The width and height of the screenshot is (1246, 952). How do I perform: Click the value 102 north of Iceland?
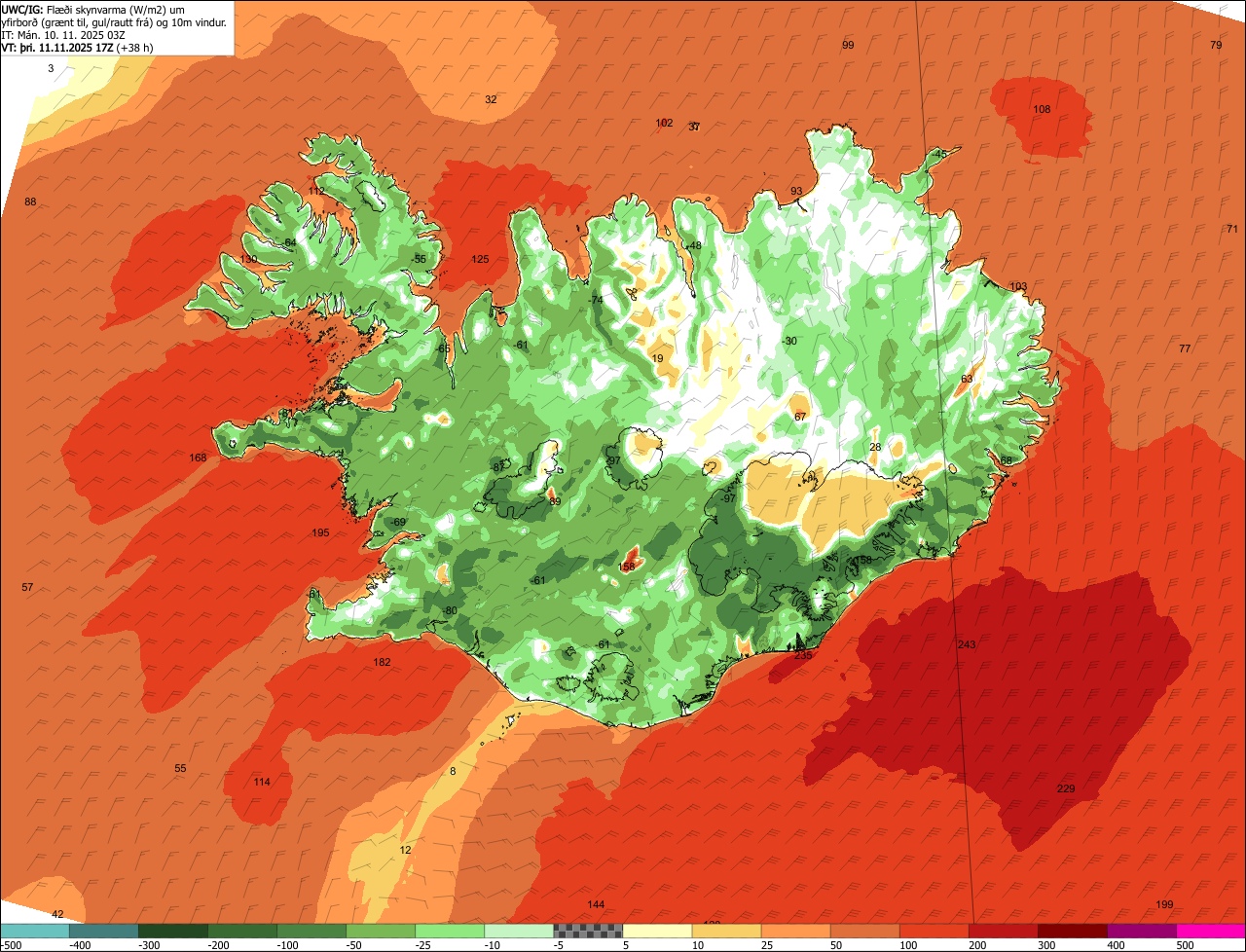(x=664, y=123)
